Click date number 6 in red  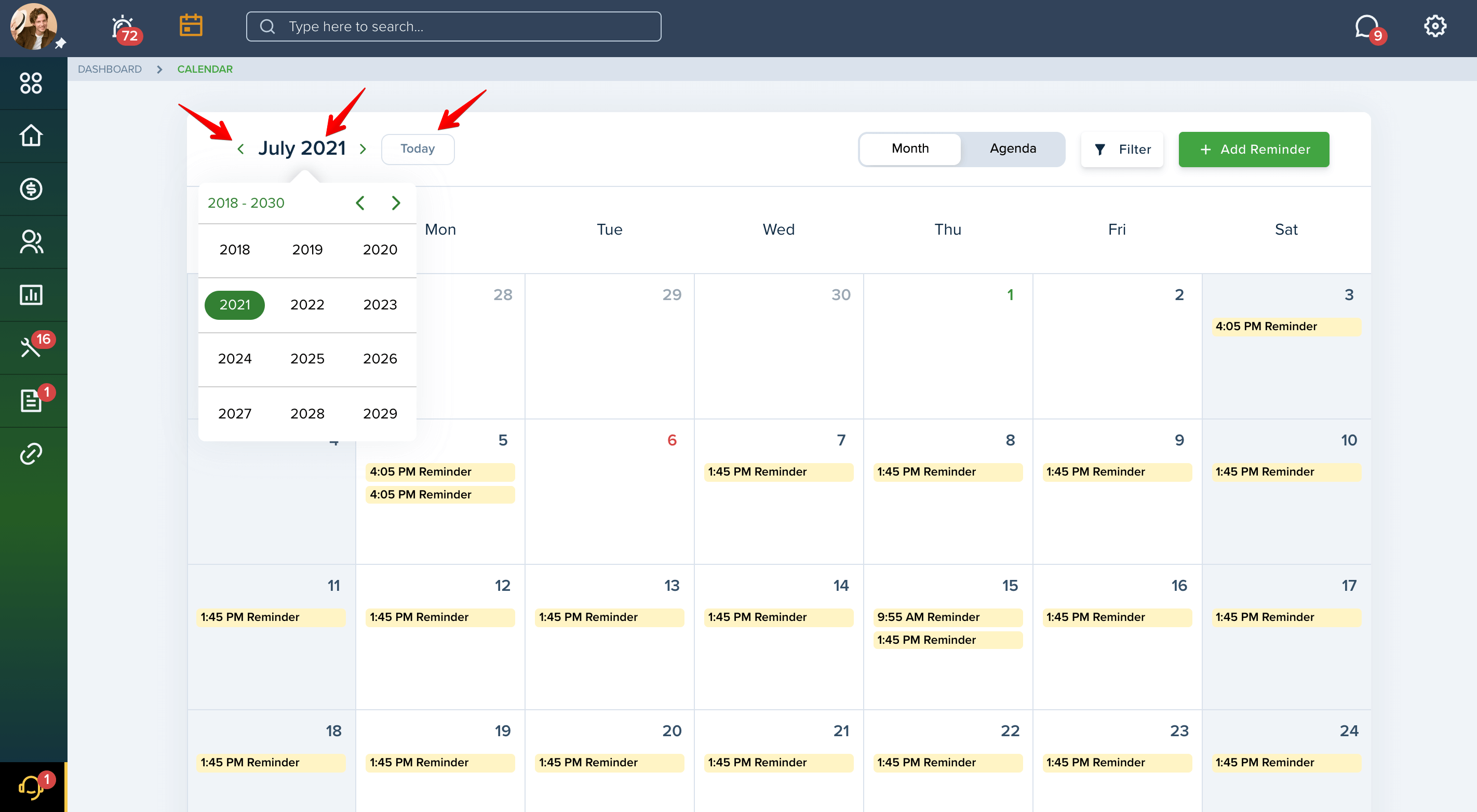point(672,440)
